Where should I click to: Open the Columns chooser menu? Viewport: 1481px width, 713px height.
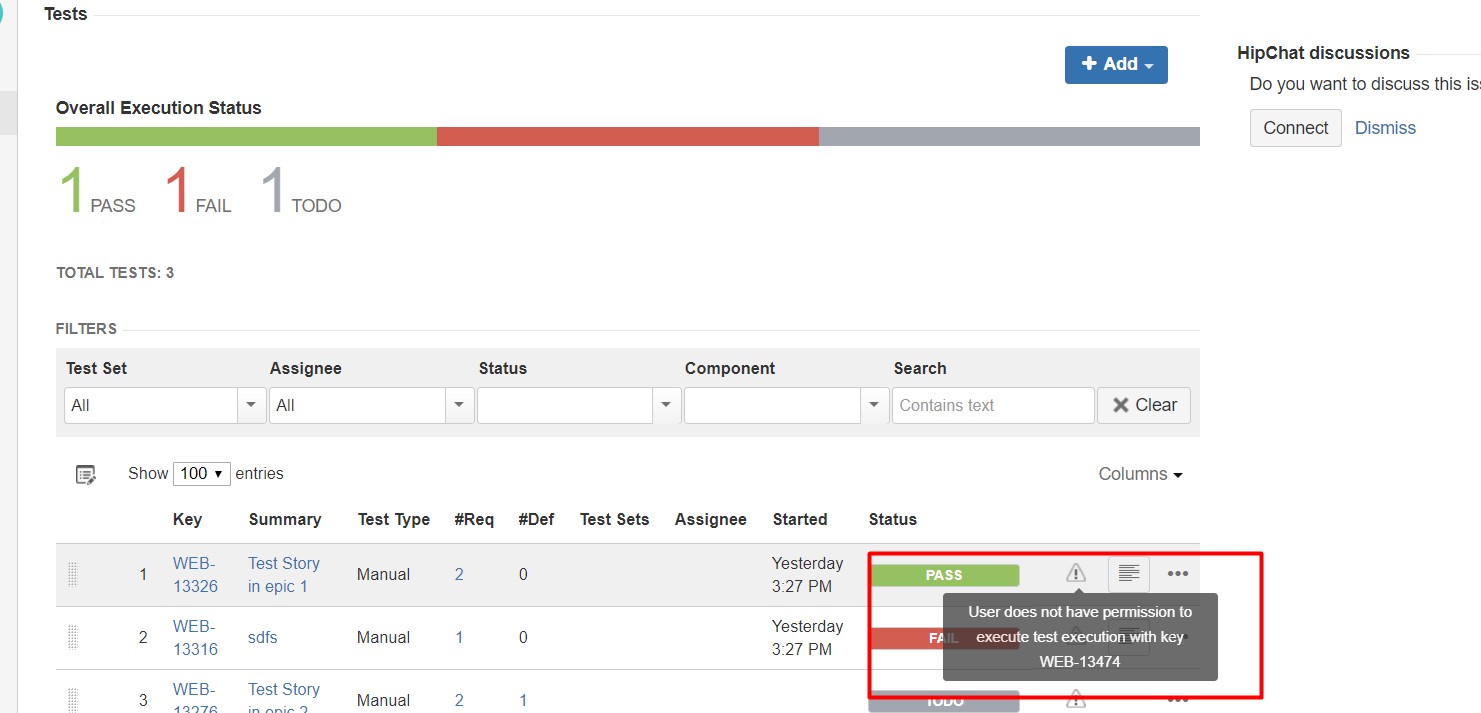1140,474
